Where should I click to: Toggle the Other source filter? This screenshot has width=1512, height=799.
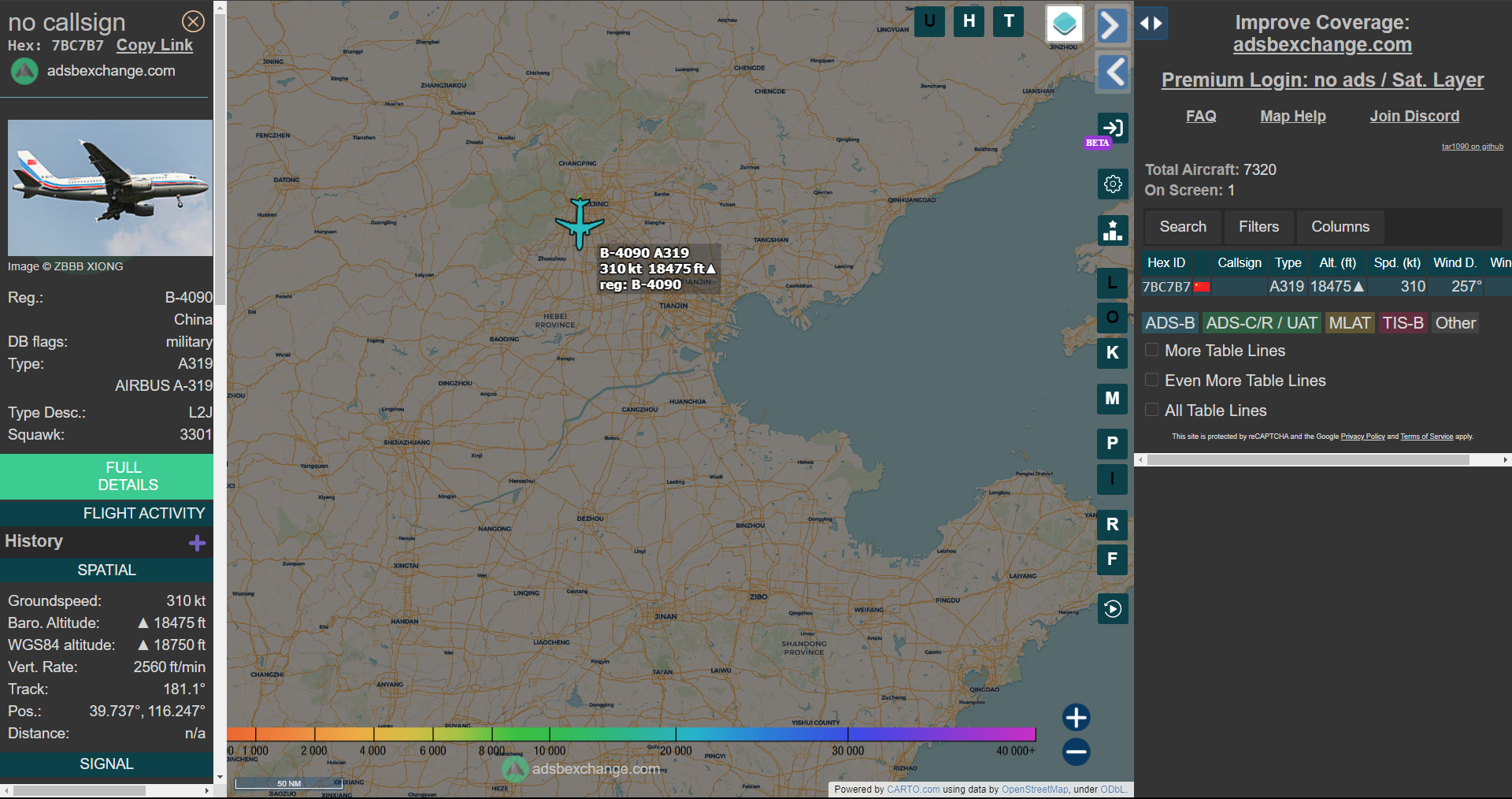[1455, 323]
